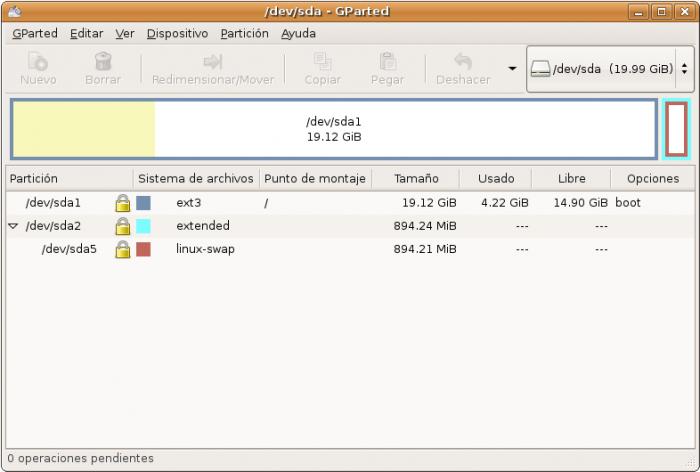Click the Usado column header
Image resolution: width=700 pixels, height=472 pixels.
tap(496, 179)
